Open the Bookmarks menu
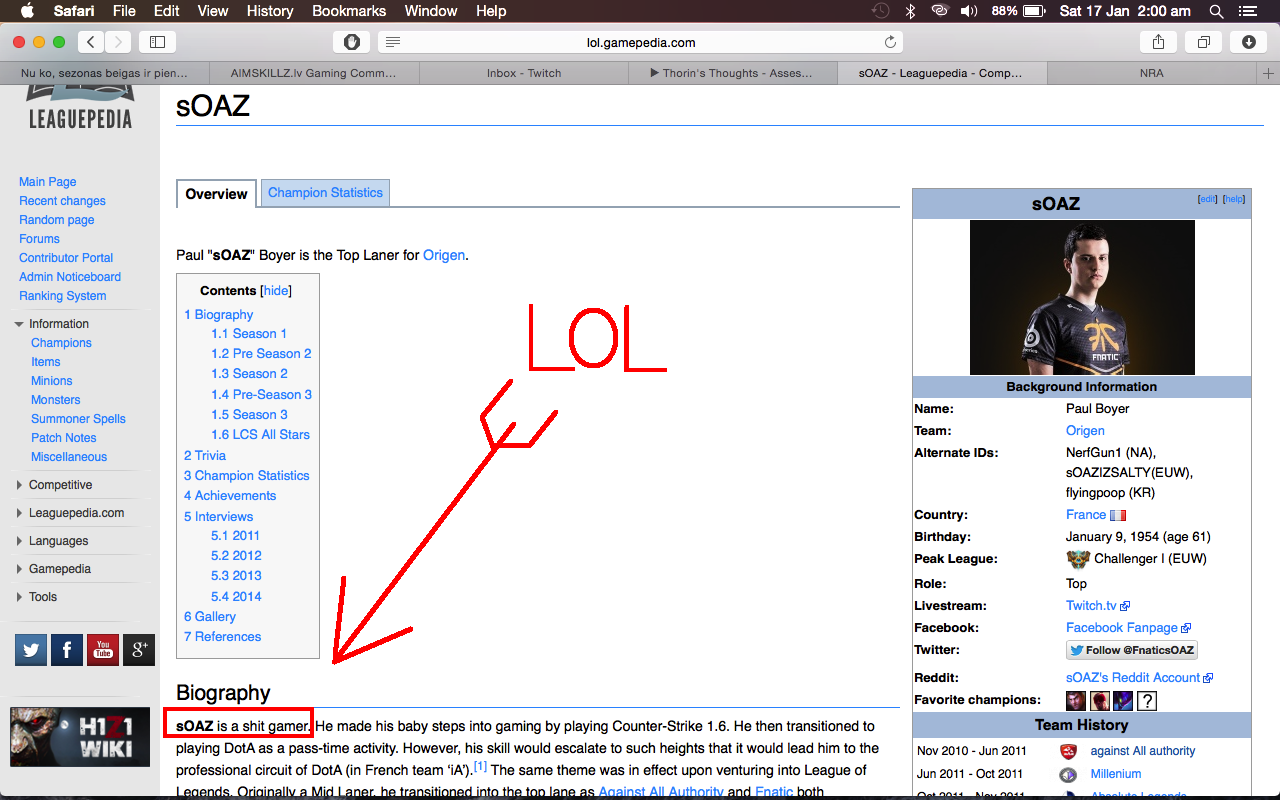 tap(349, 11)
